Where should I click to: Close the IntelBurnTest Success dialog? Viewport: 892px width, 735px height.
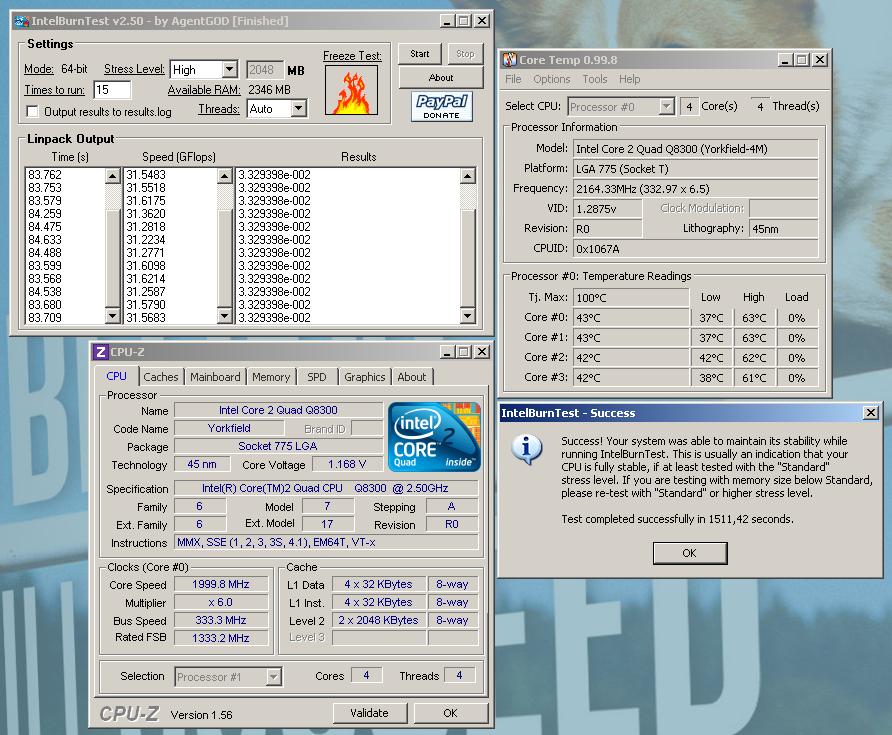tap(870, 412)
